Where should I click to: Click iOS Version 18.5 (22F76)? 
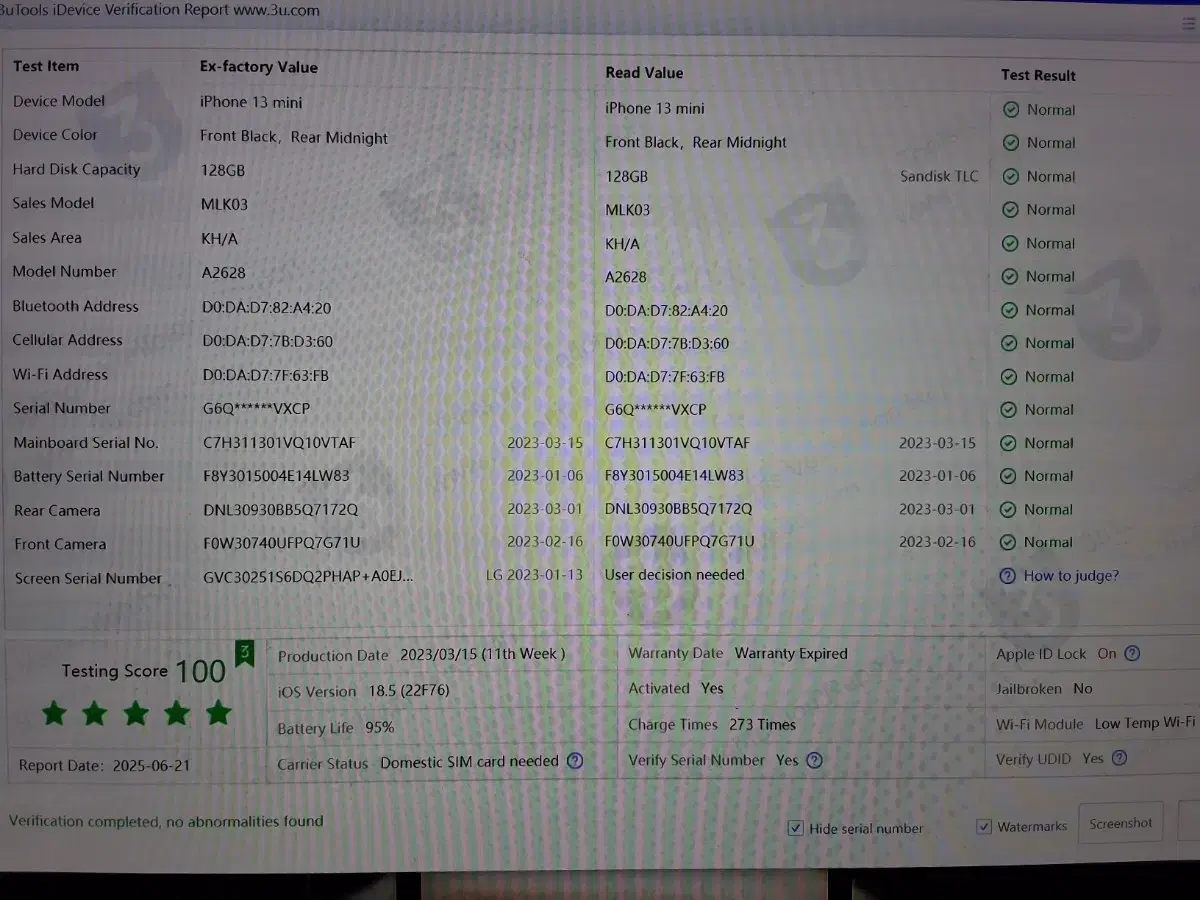(x=408, y=691)
